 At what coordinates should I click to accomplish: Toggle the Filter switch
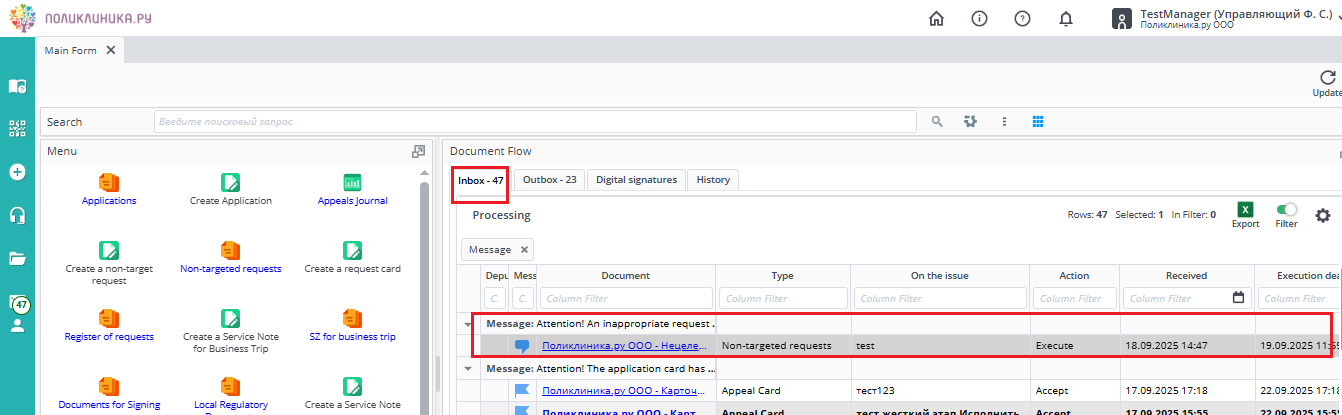(x=1286, y=210)
